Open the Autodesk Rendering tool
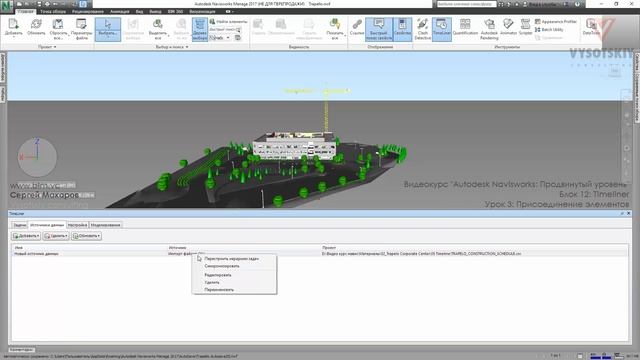This screenshot has height=360, width=640. point(489,29)
